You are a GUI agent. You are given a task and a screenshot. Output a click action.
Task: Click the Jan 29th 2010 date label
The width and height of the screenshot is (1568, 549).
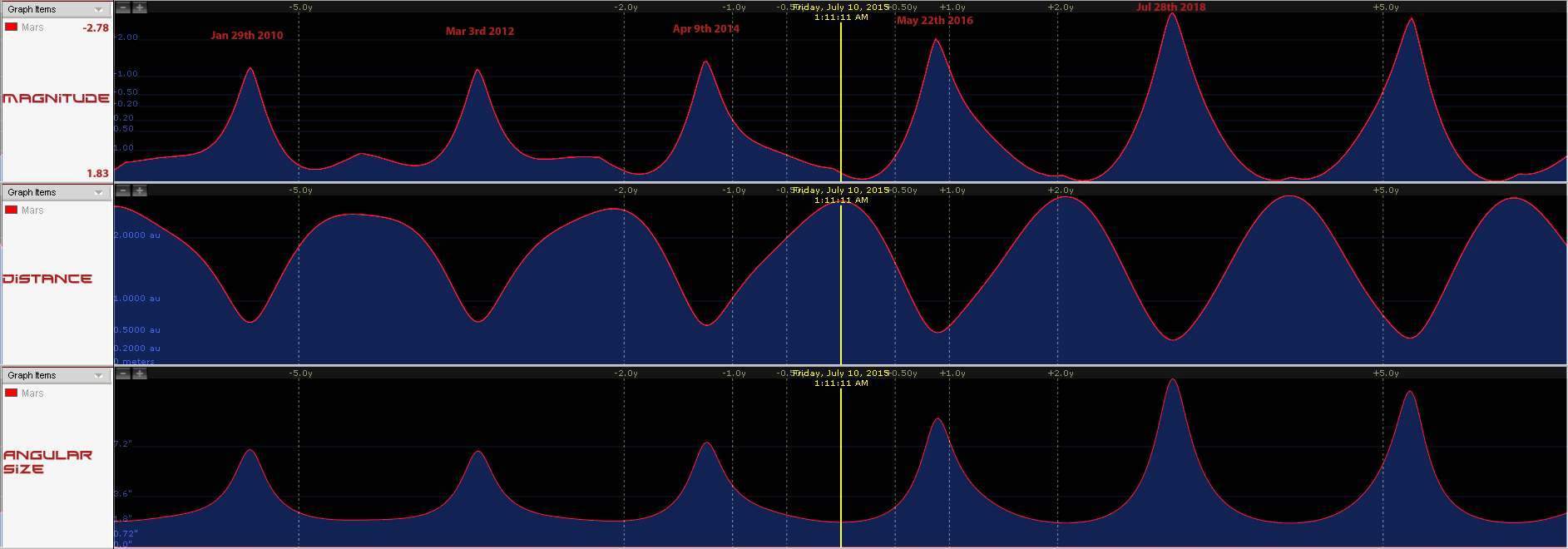point(246,36)
